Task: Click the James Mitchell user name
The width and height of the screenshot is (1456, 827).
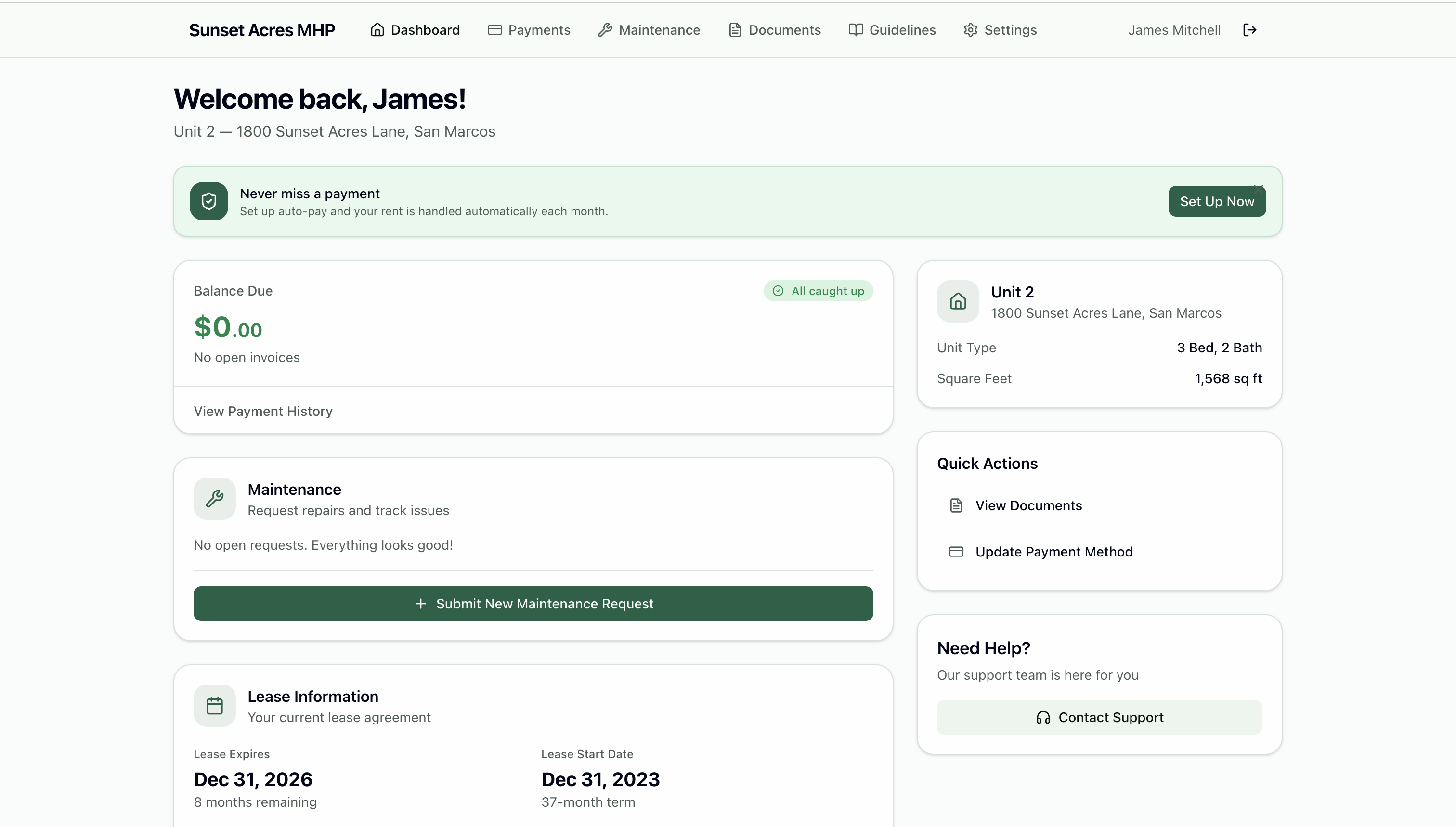Action: [1174, 29]
